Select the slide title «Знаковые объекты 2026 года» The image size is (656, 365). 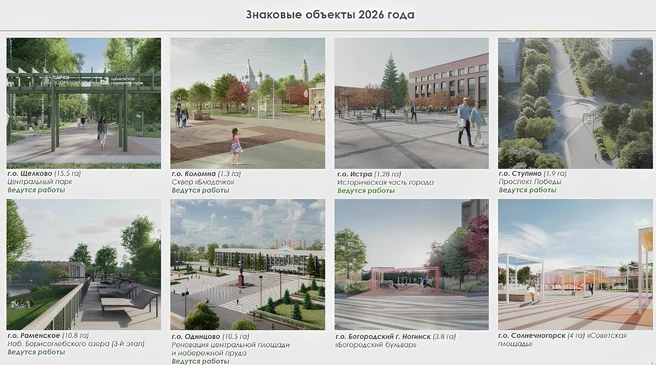pyautogui.click(x=330, y=15)
